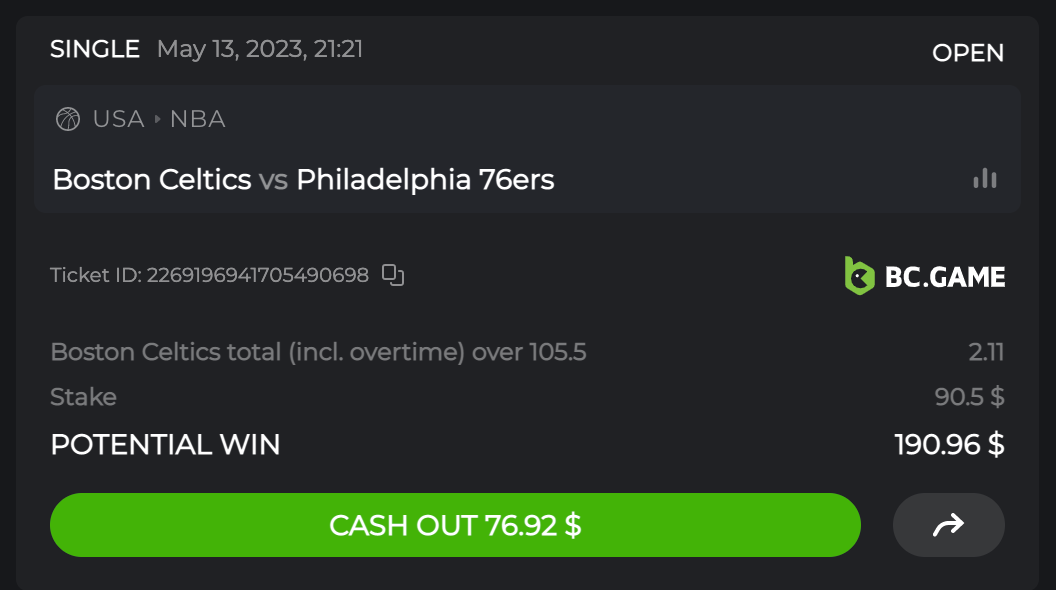The height and width of the screenshot is (590, 1056).
Task: Click the Boston Celtics team name
Action: (151, 180)
